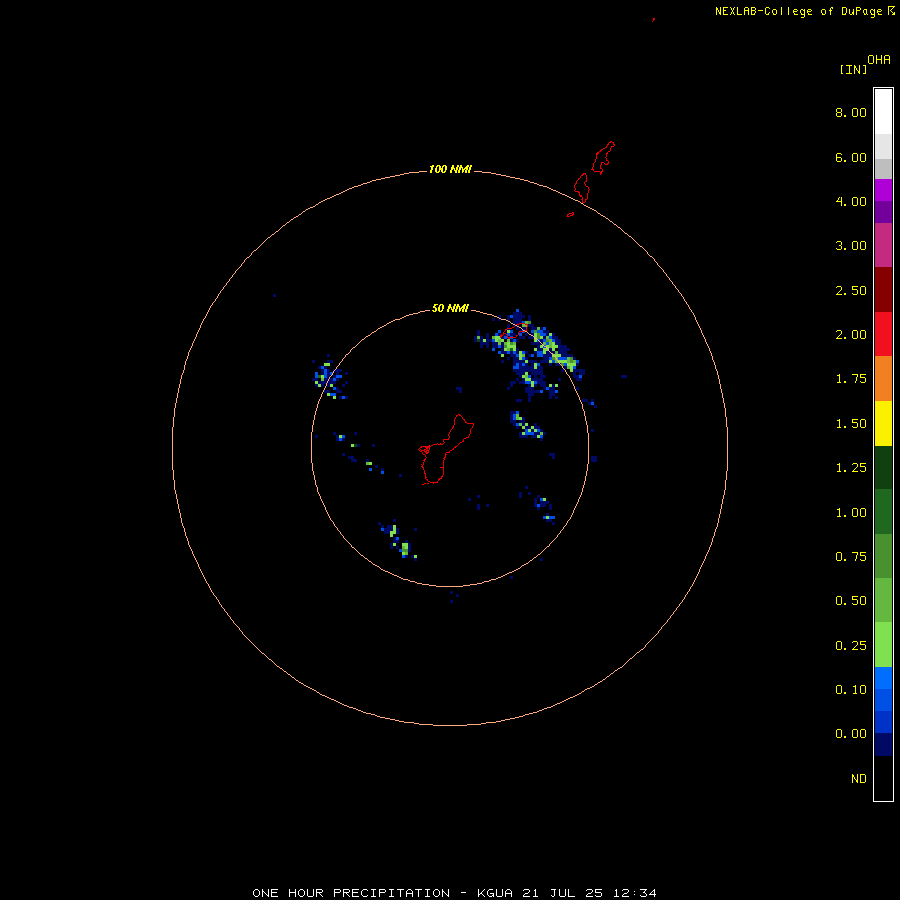Select the 2.00 legend value
The width and height of the screenshot is (900, 900).
point(851,335)
